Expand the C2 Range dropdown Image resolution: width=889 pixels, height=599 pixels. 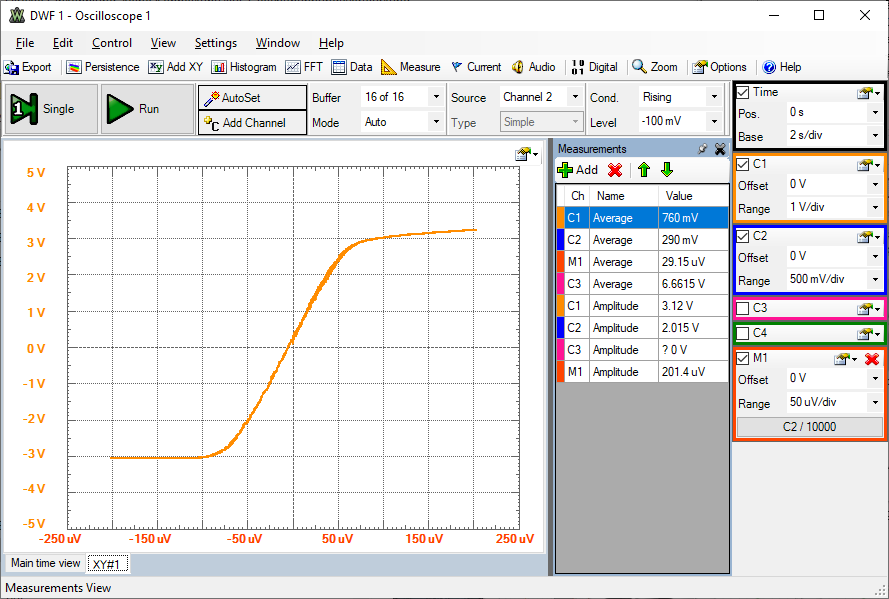[874, 280]
